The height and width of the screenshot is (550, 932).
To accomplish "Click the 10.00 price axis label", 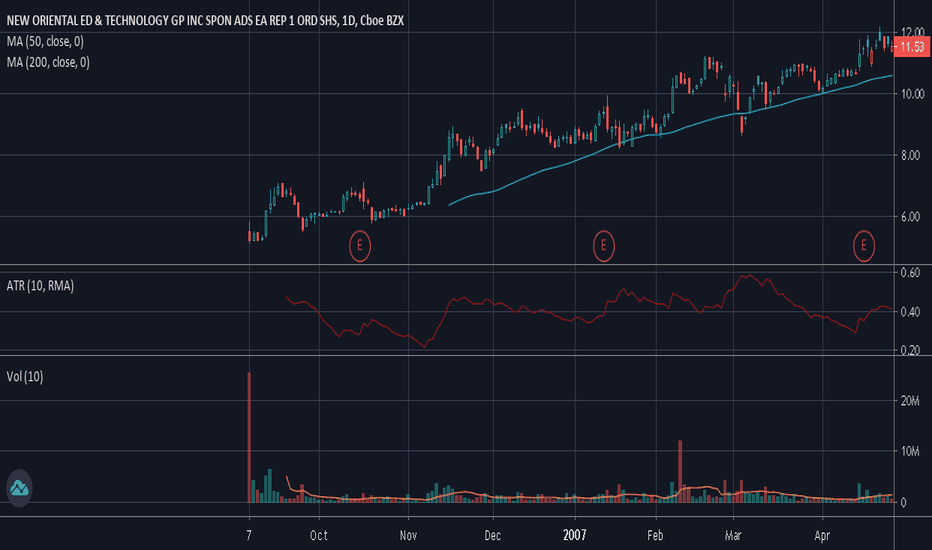I will click(x=912, y=94).
